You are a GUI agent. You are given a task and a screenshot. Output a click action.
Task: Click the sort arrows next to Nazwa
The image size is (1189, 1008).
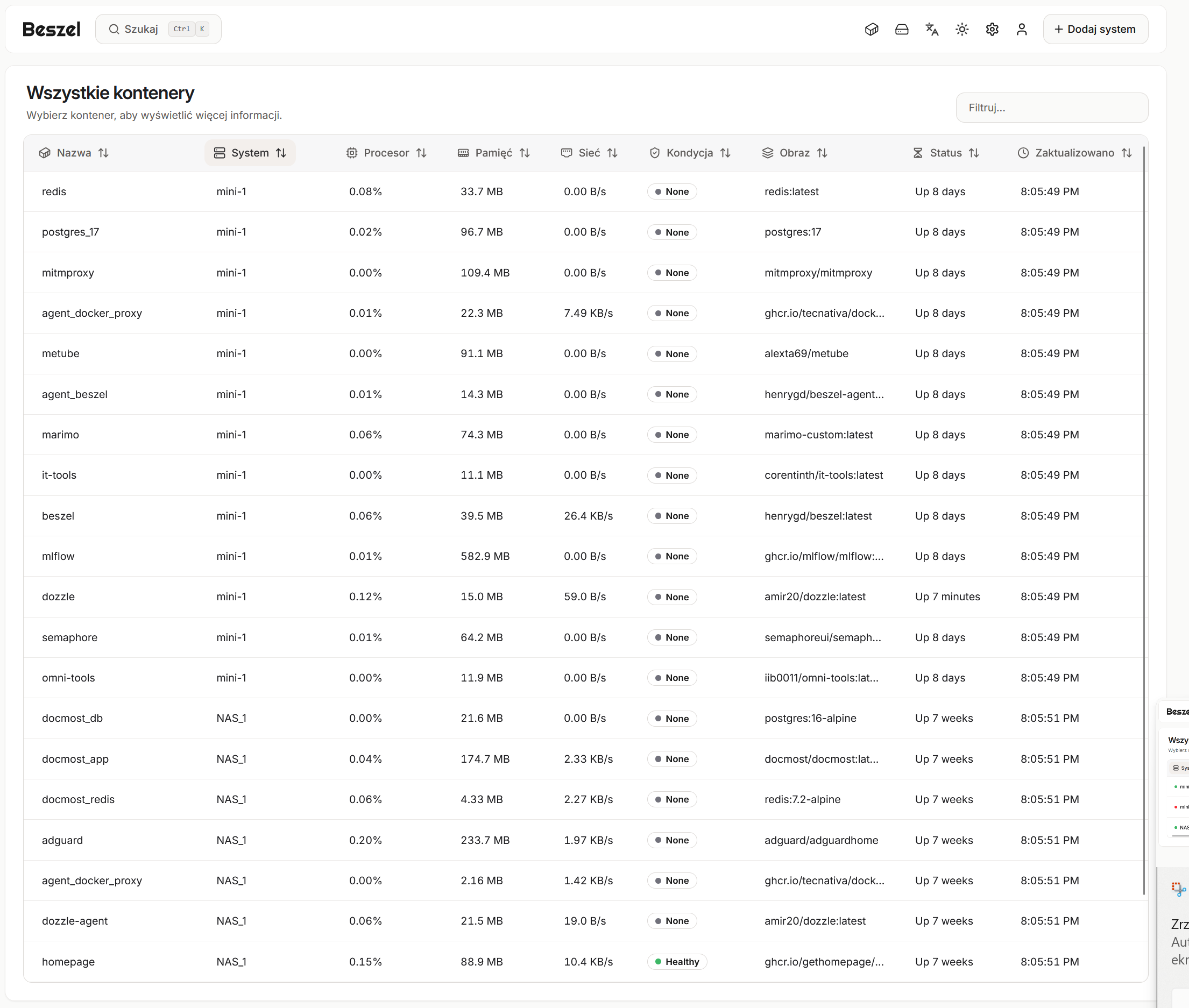click(x=103, y=153)
